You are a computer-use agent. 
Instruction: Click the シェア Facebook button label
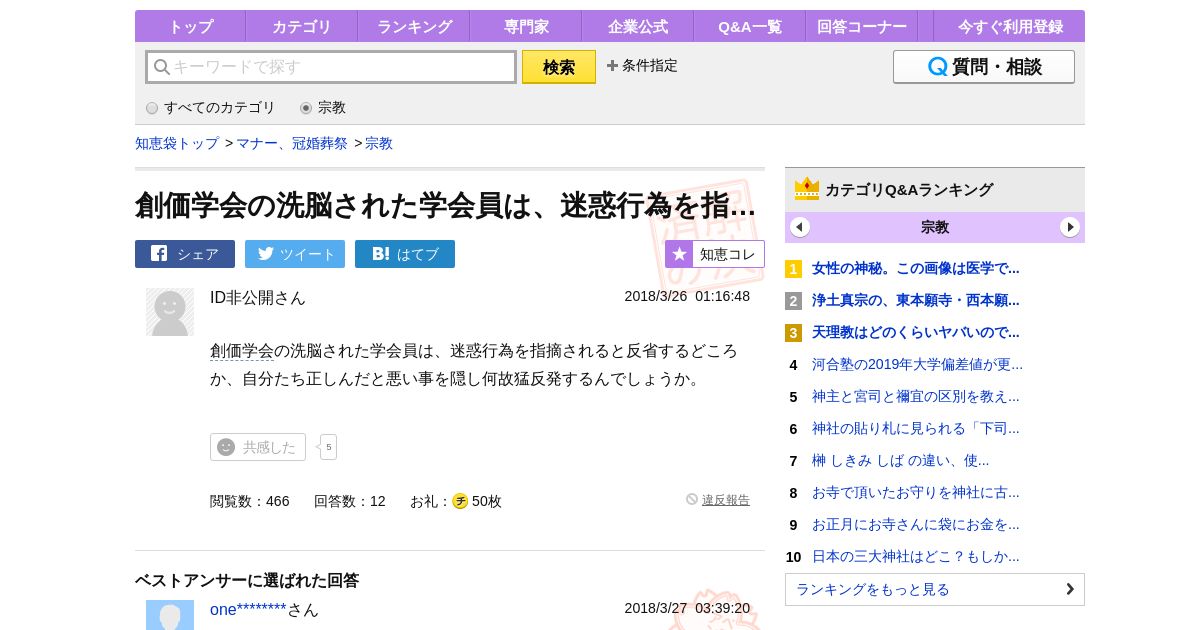198,254
